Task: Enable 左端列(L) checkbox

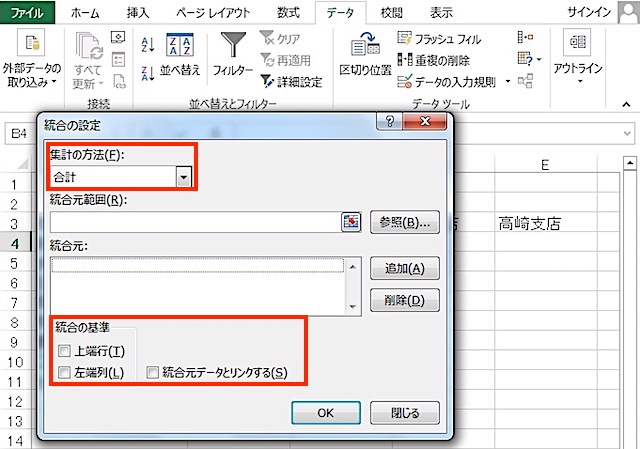Action: [64, 372]
